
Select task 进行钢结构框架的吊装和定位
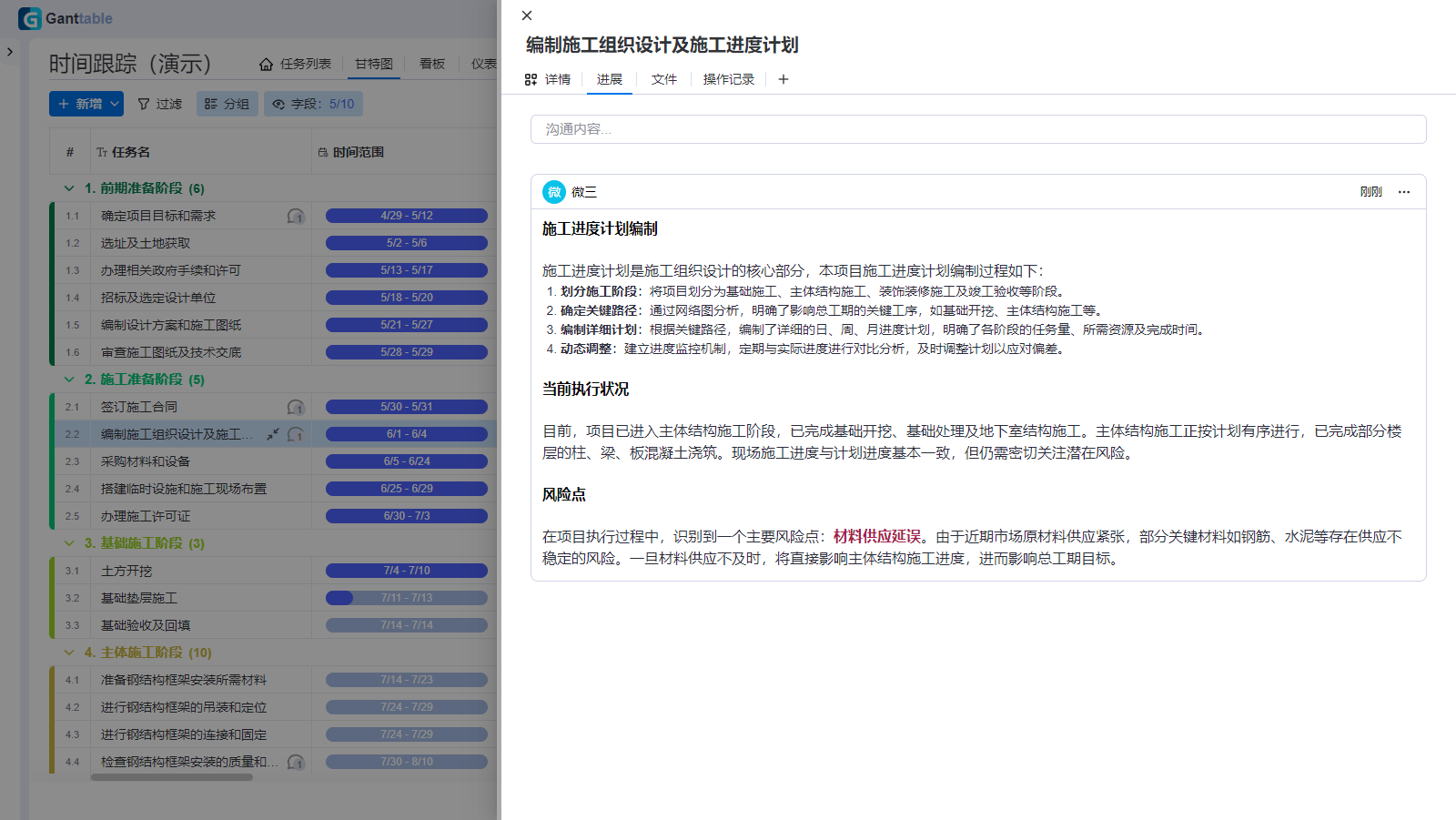click(184, 707)
